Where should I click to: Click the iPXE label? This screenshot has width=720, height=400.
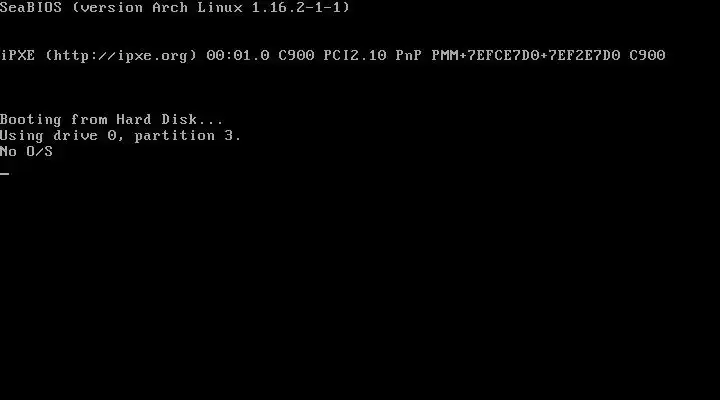click(x=17, y=56)
